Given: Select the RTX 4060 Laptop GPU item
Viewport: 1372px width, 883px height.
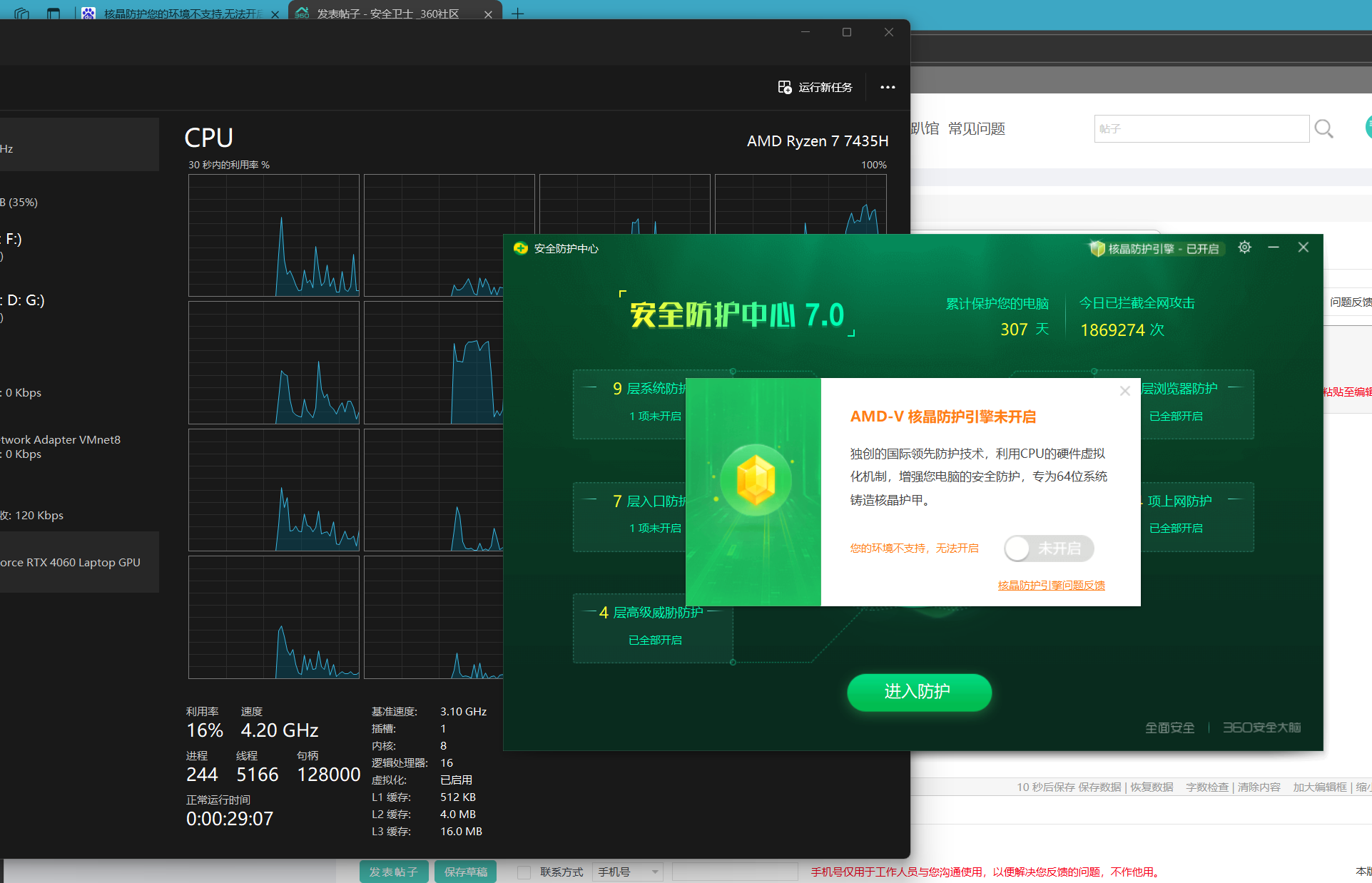Looking at the screenshot, I should coord(71,562).
